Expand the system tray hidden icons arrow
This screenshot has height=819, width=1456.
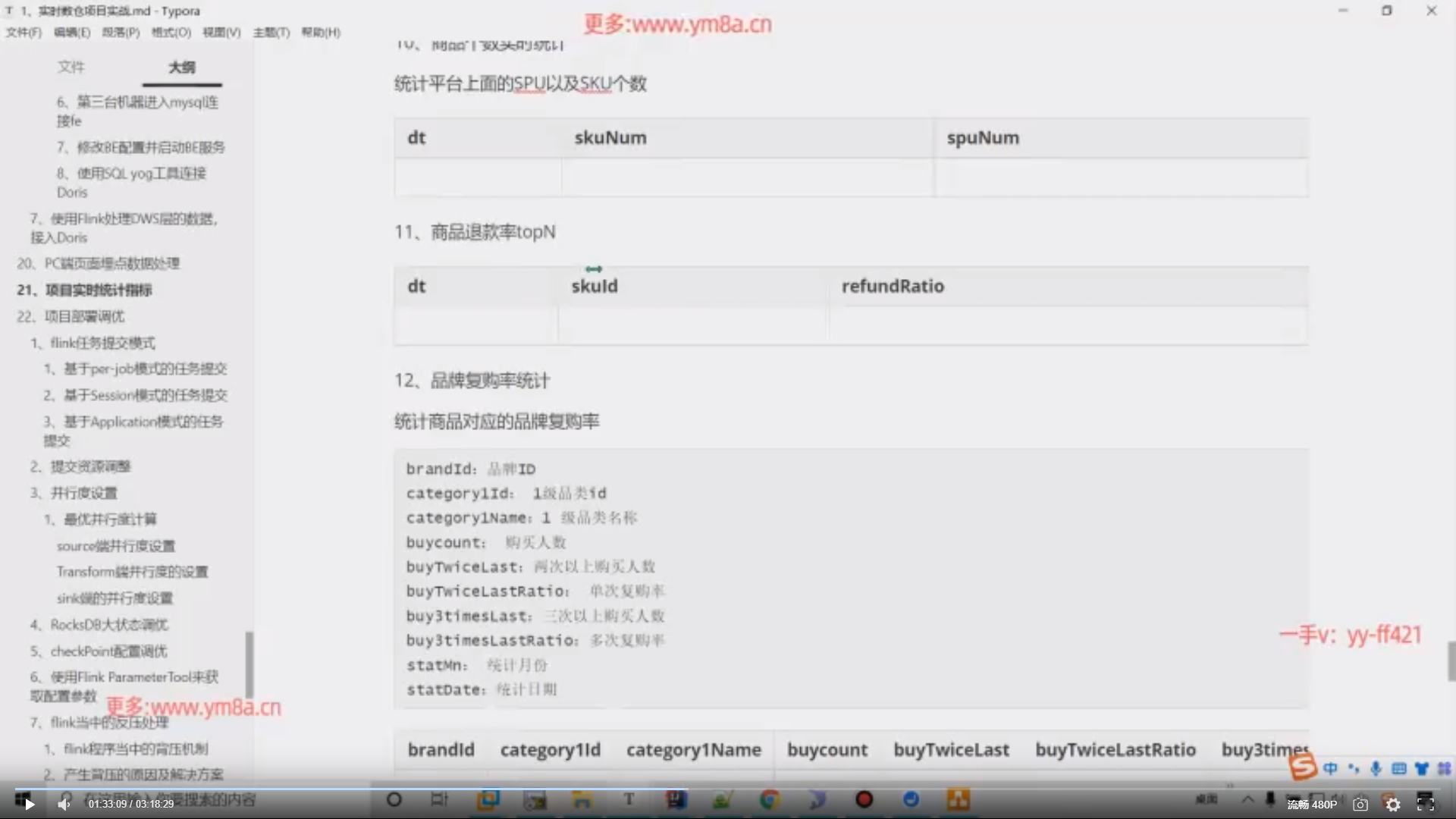[x=1247, y=799]
